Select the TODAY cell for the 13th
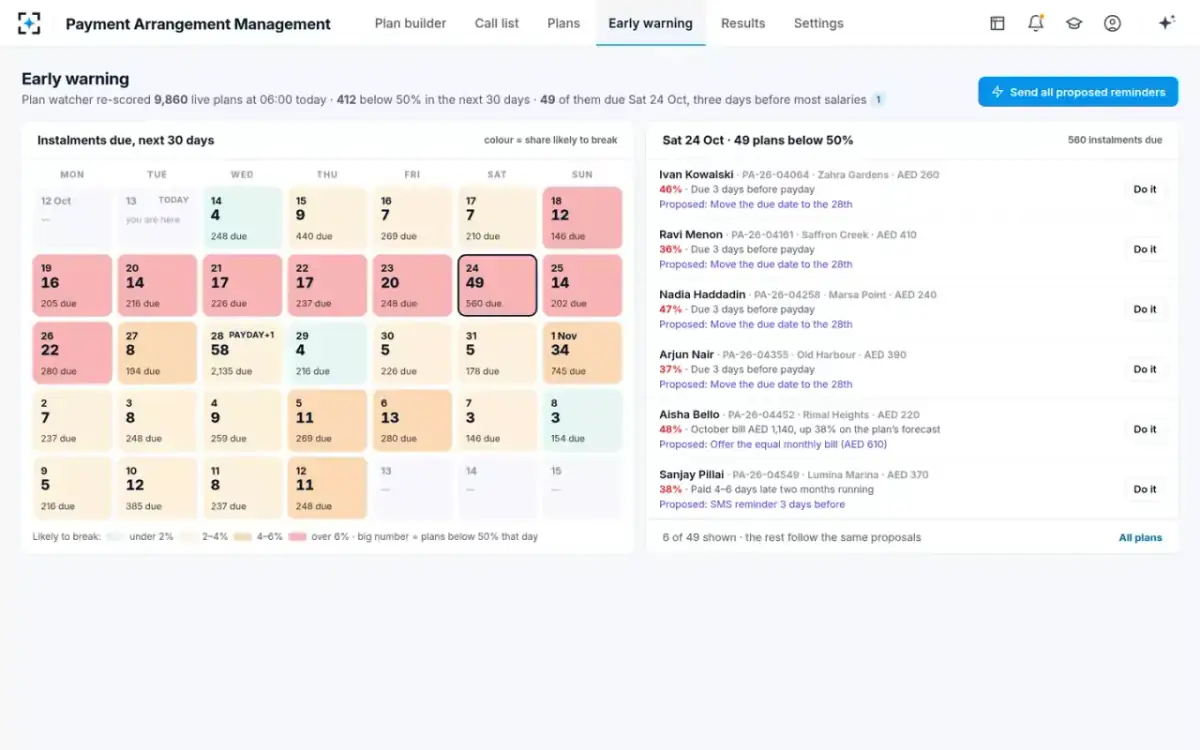The image size is (1200, 750). coord(157,218)
